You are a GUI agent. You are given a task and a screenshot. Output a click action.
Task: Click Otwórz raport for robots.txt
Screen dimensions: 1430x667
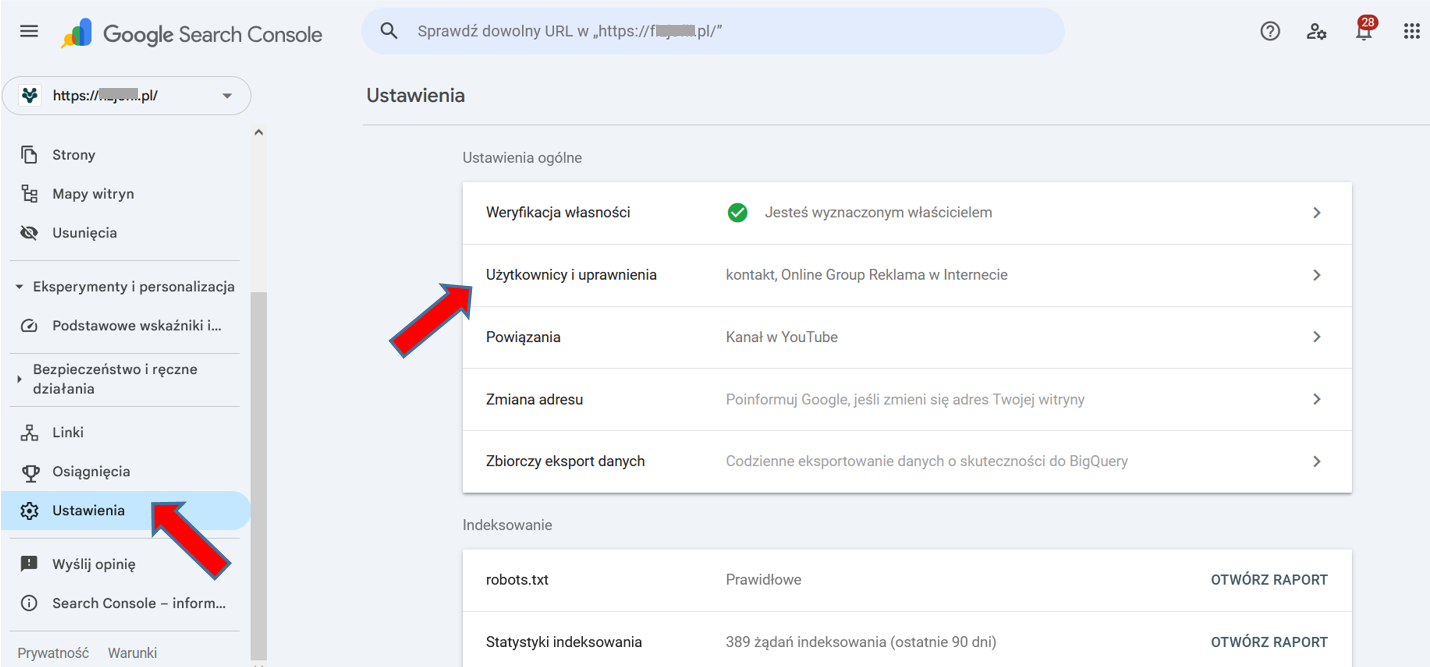1268,580
